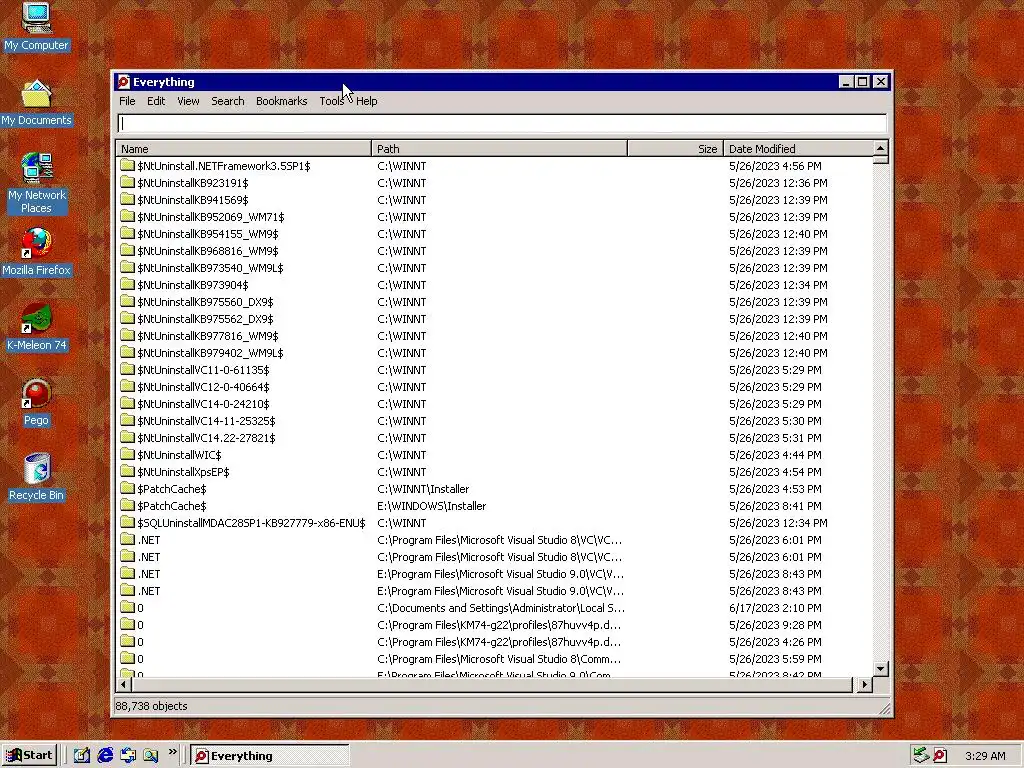Click horizontal scrollbar right arrow

coord(865,684)
